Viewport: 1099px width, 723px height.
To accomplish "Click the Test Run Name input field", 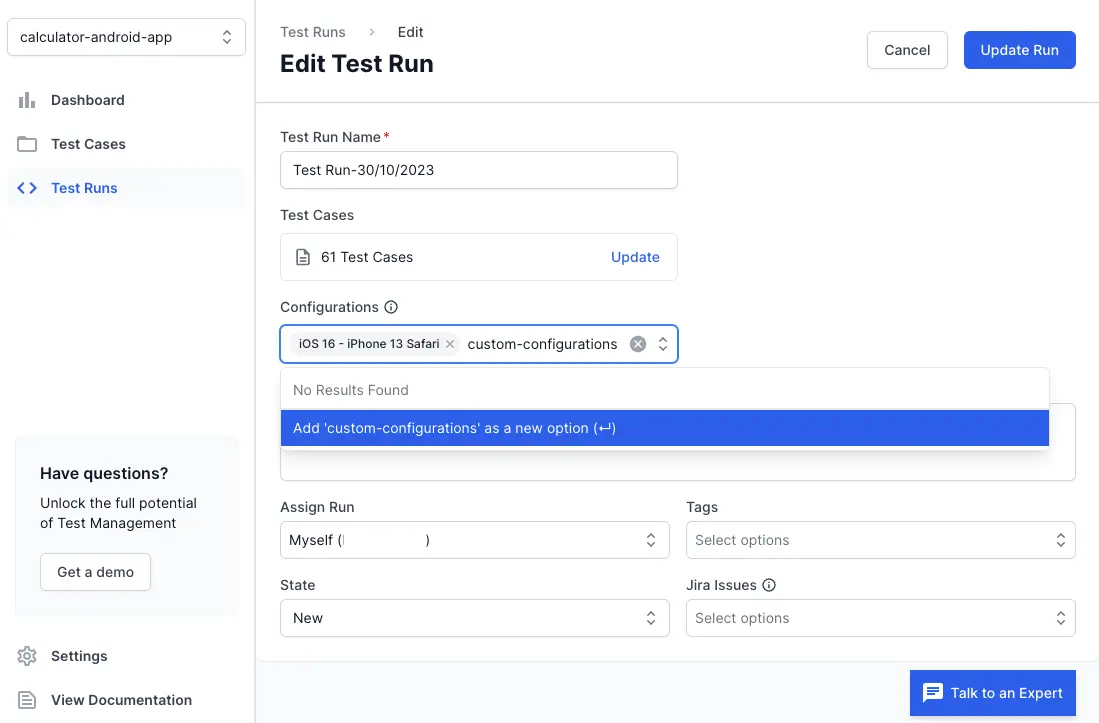I will click(478, 170).
